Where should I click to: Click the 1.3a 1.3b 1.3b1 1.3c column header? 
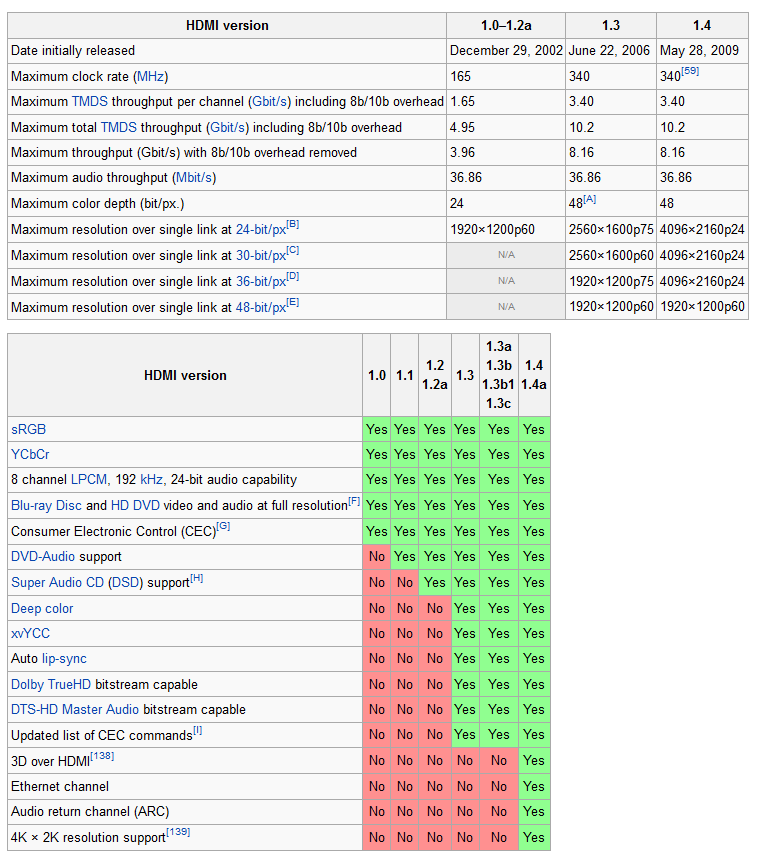(499, 375)
